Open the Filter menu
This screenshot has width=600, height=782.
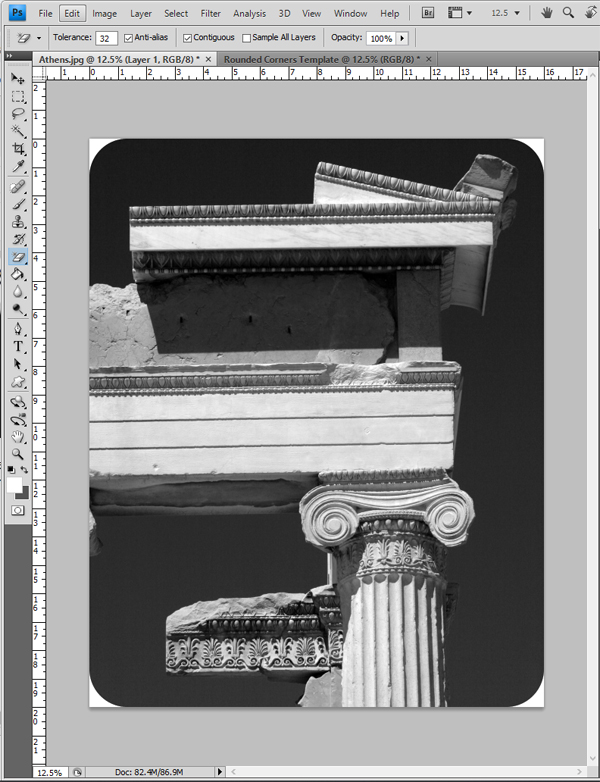(x=210, y=13)
